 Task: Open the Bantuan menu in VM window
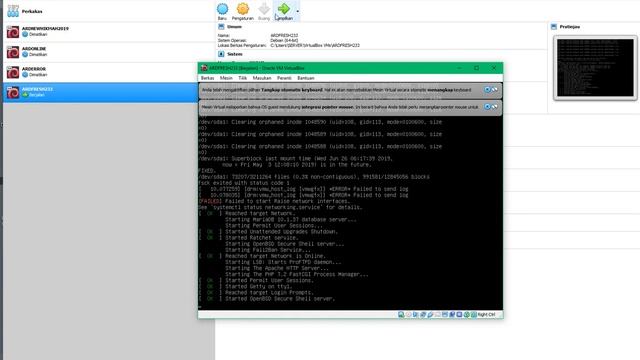tap(305, 78)
